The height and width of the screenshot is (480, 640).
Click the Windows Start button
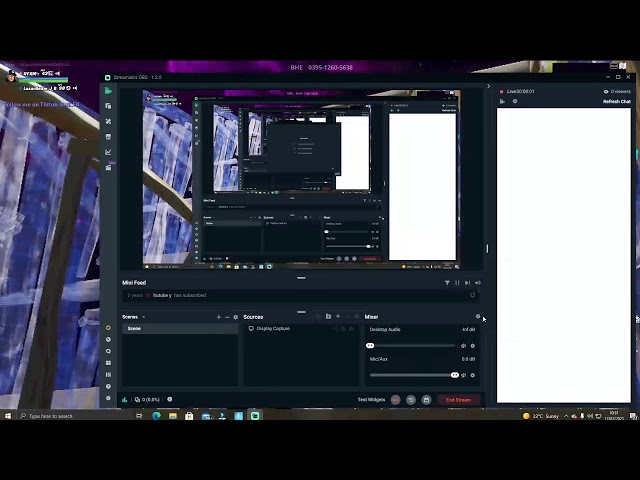[x=8, y=416]
